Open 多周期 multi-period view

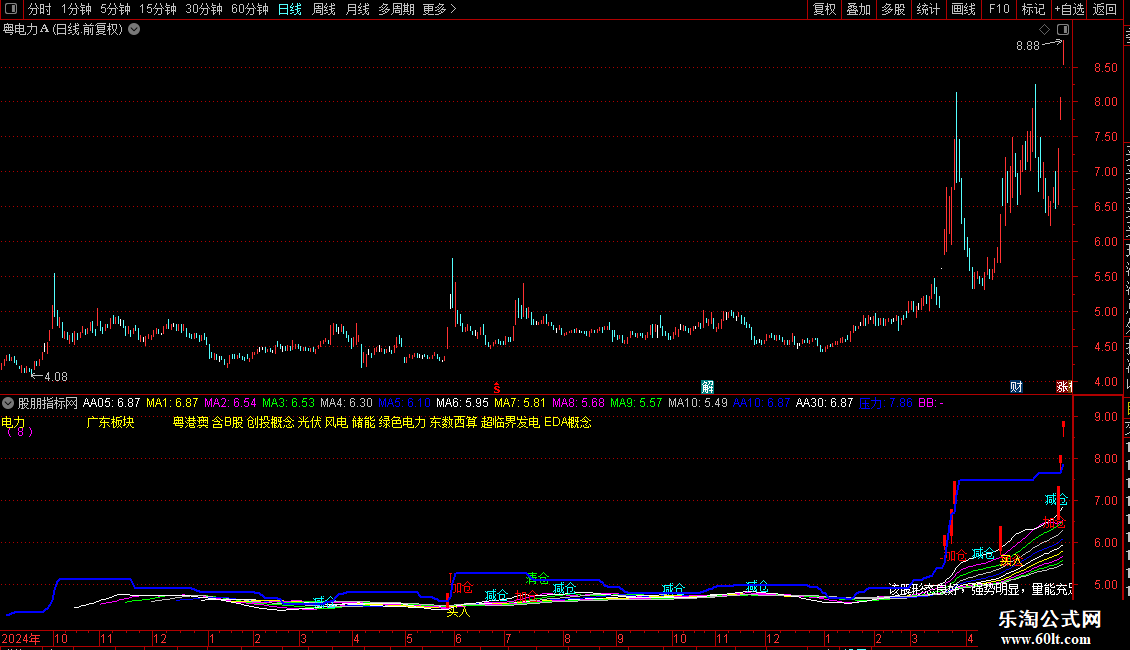point(396,9)
